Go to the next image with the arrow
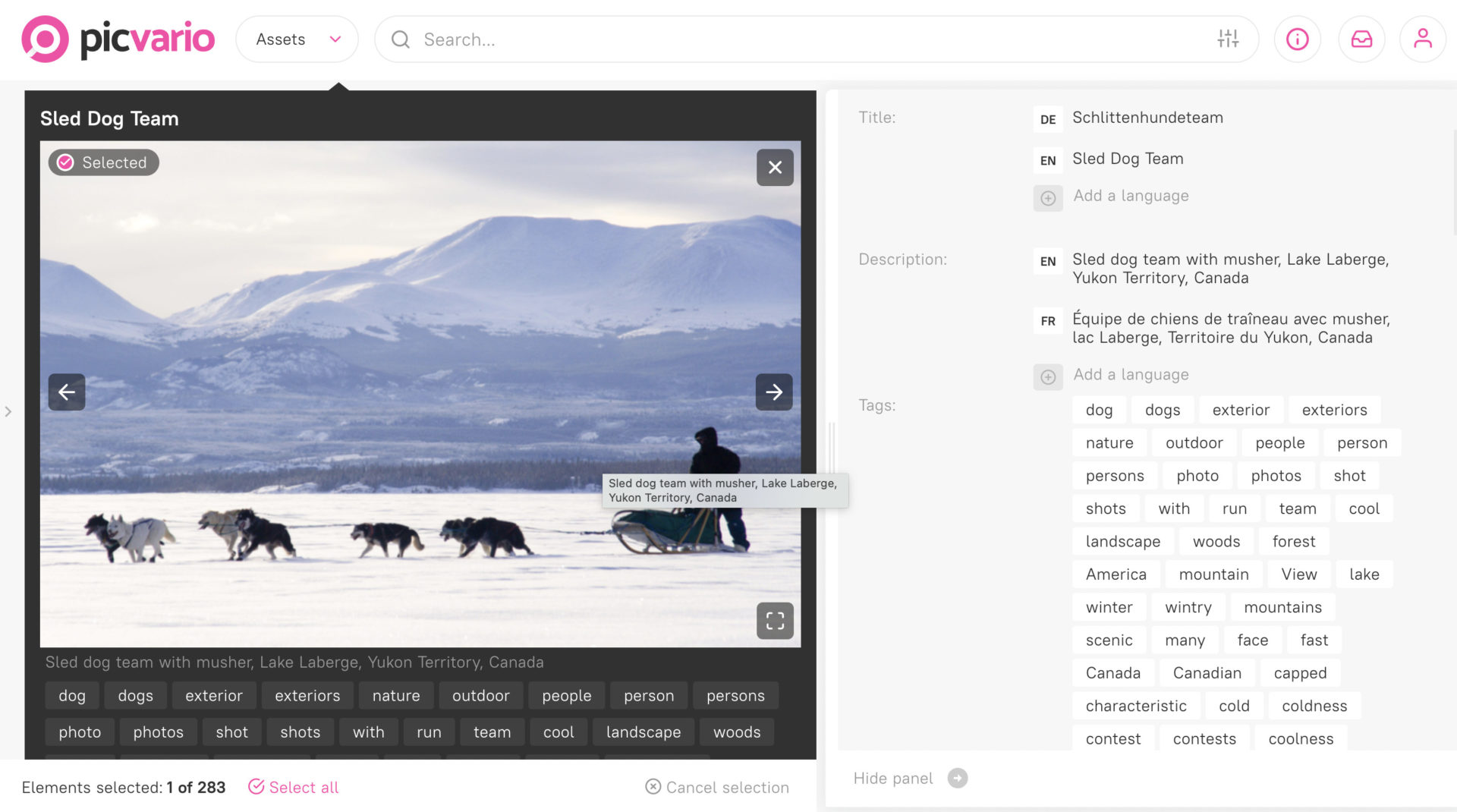Viewport: 1457px width, 812px height. click(774, 392)
